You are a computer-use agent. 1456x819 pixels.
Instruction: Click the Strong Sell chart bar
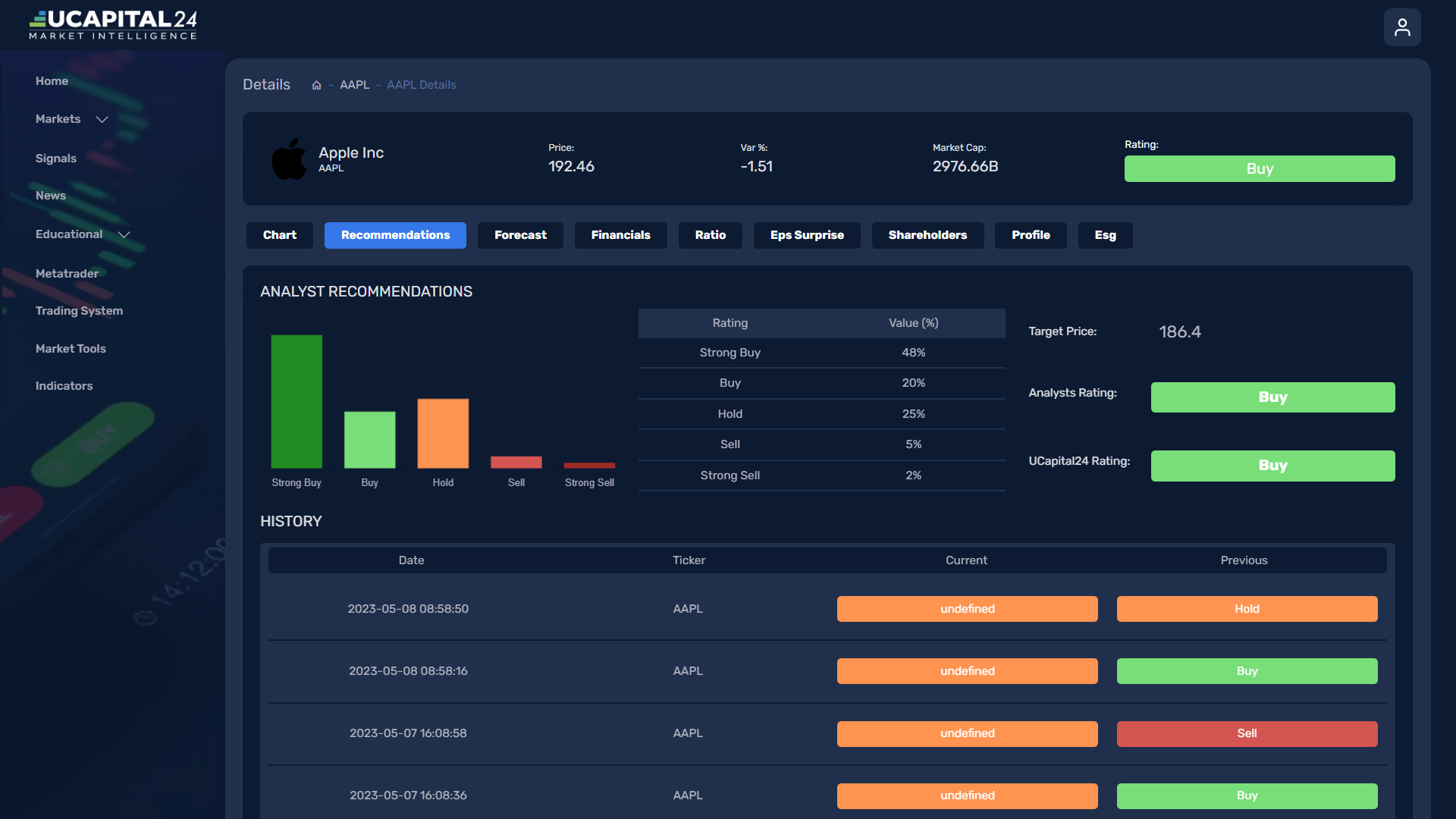(x=590, y=466)
